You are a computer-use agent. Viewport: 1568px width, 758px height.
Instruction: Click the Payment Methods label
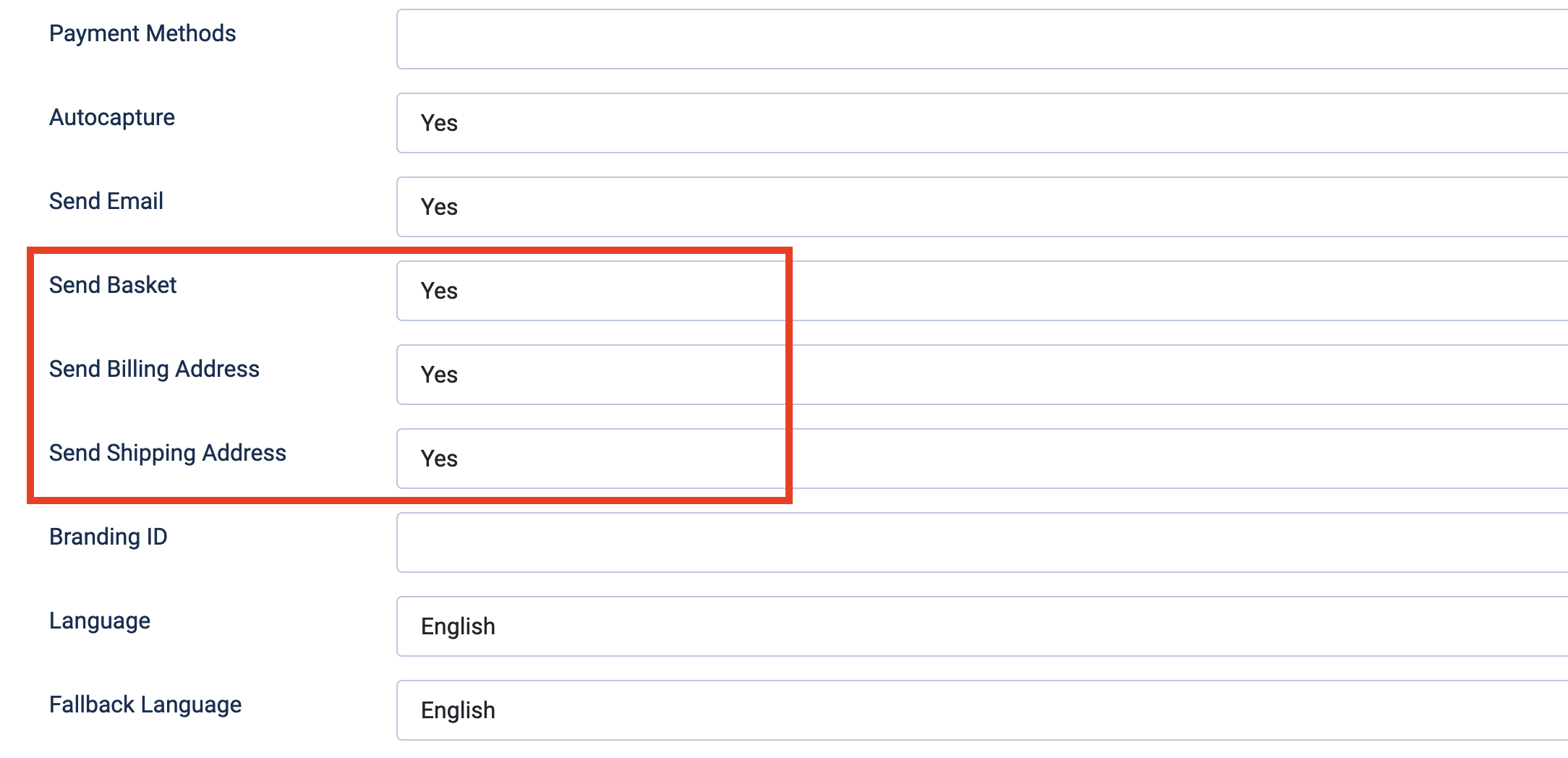(142, 33)
